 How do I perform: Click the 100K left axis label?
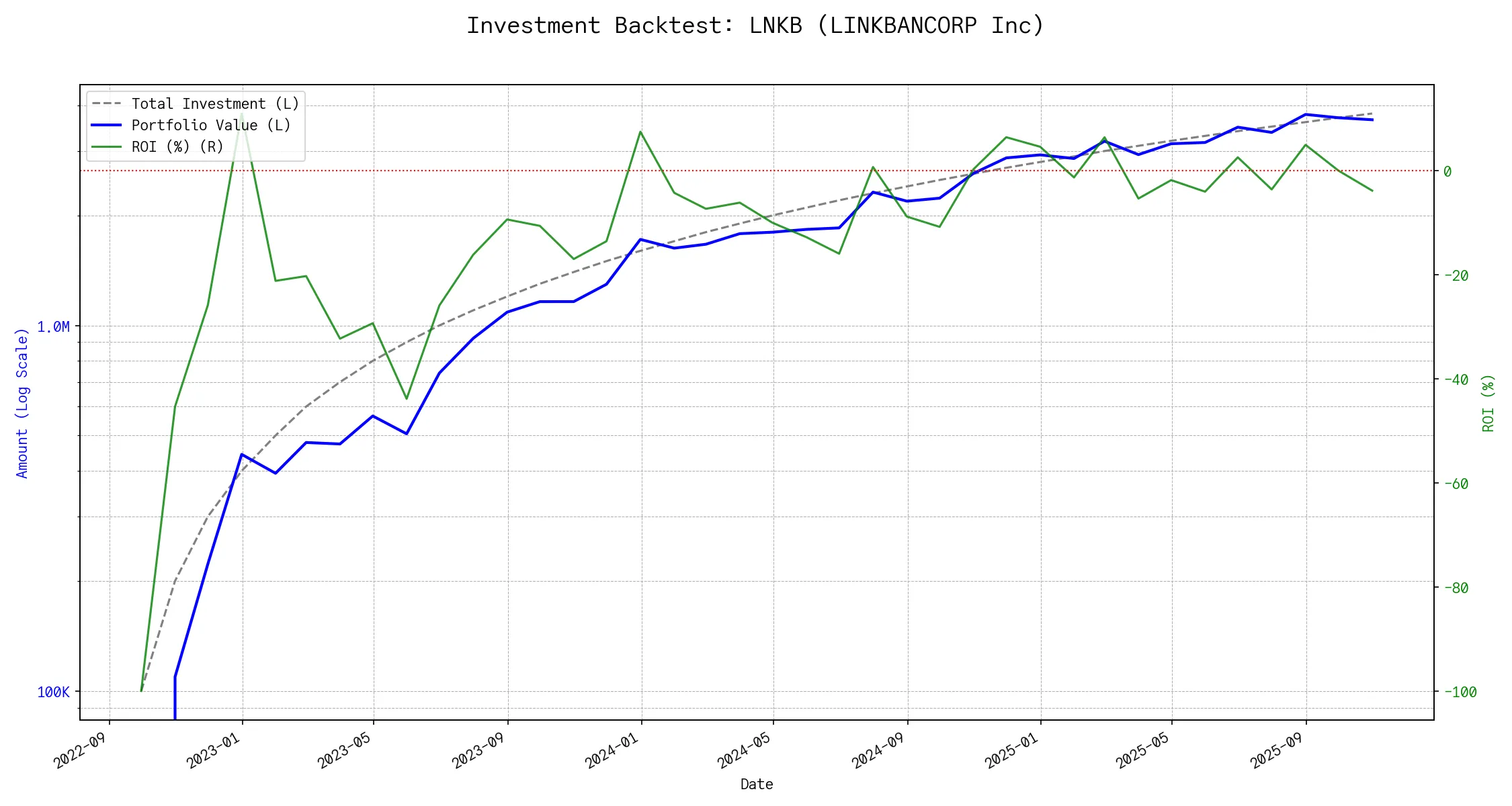(x=53, y=692)
